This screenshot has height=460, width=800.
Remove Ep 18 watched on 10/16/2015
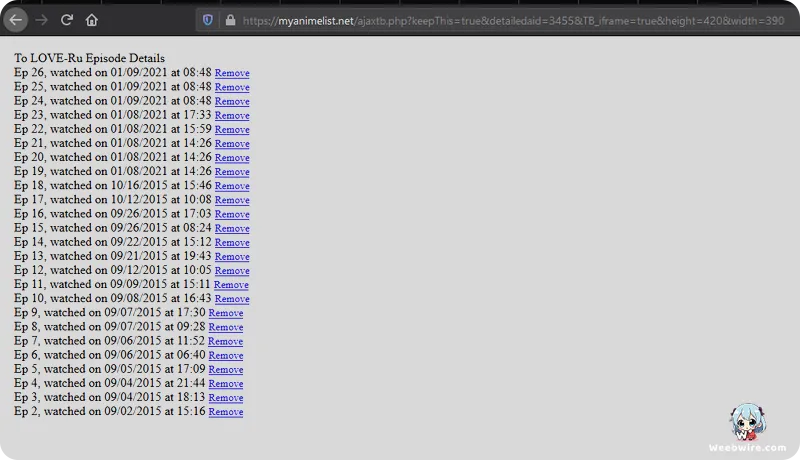click(x=232, y=186)
